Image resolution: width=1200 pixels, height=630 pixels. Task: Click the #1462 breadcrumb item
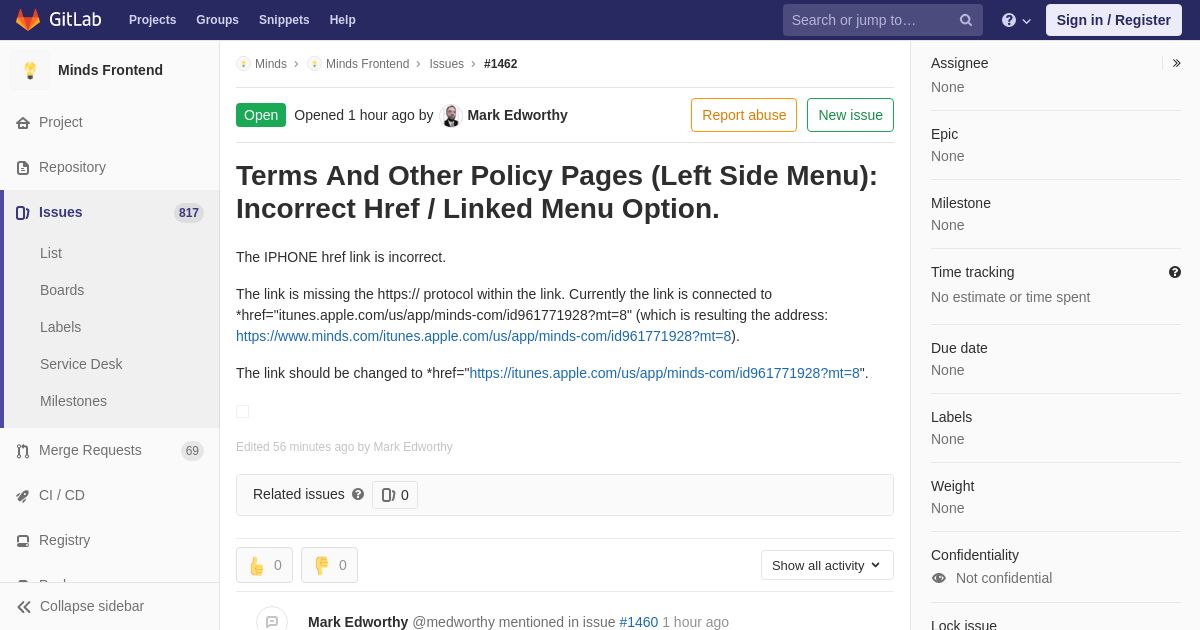[500, 64]
